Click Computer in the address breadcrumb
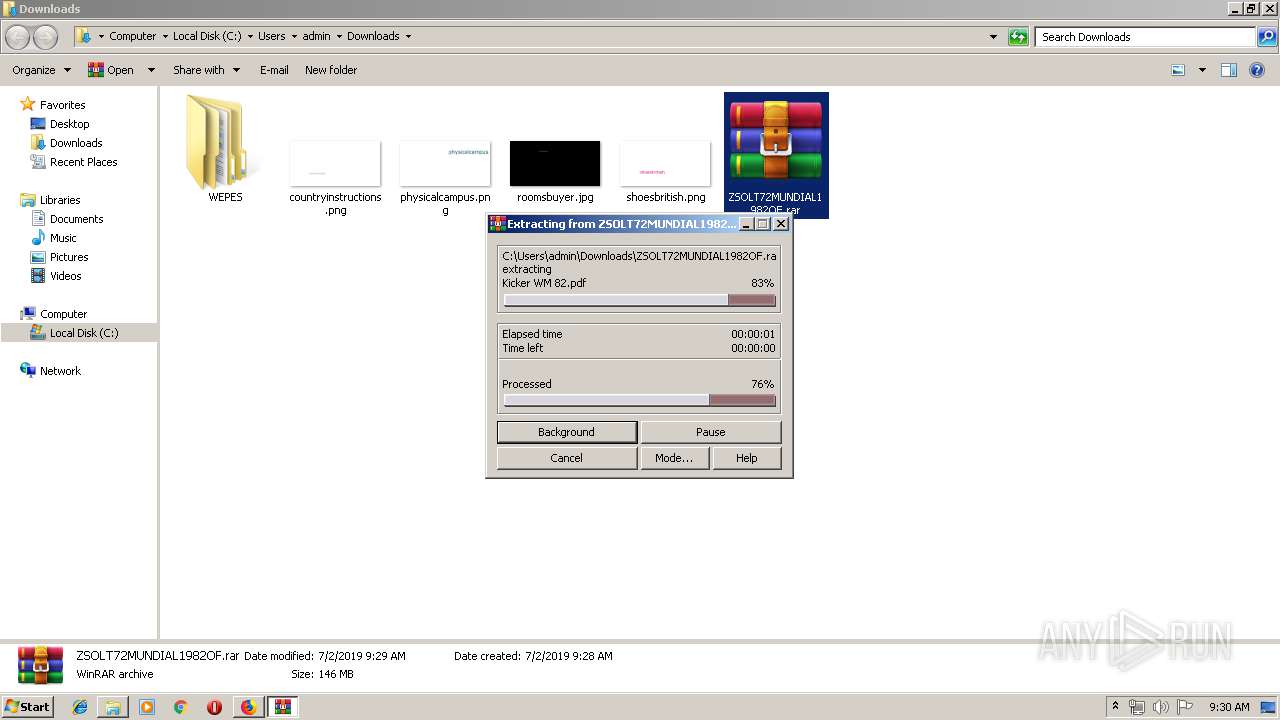Viewport: 1280px width, 720px height. [x=132, y=36]
